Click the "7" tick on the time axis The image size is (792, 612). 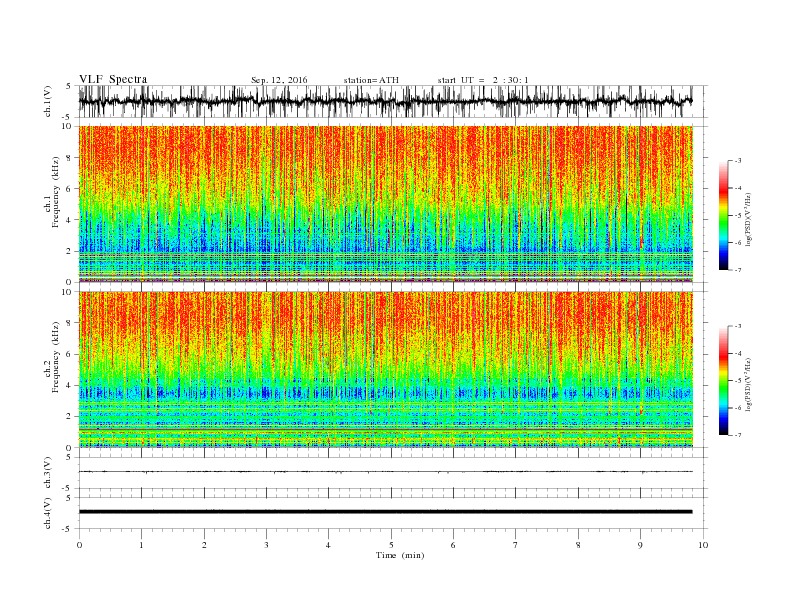pyautogui.click(x=516, y=545)
